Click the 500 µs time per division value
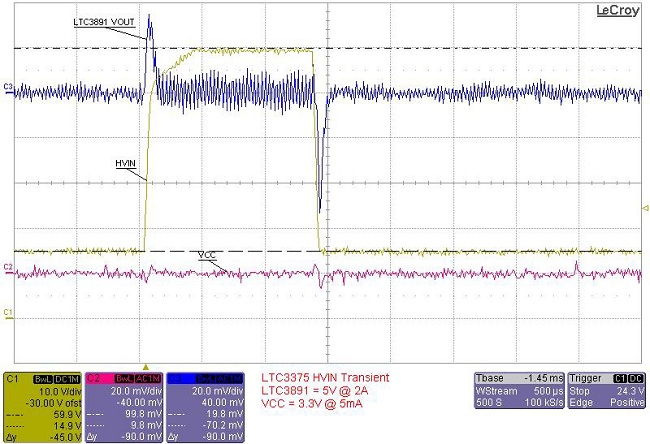The image size is (650, 444). tap(548, 391)
